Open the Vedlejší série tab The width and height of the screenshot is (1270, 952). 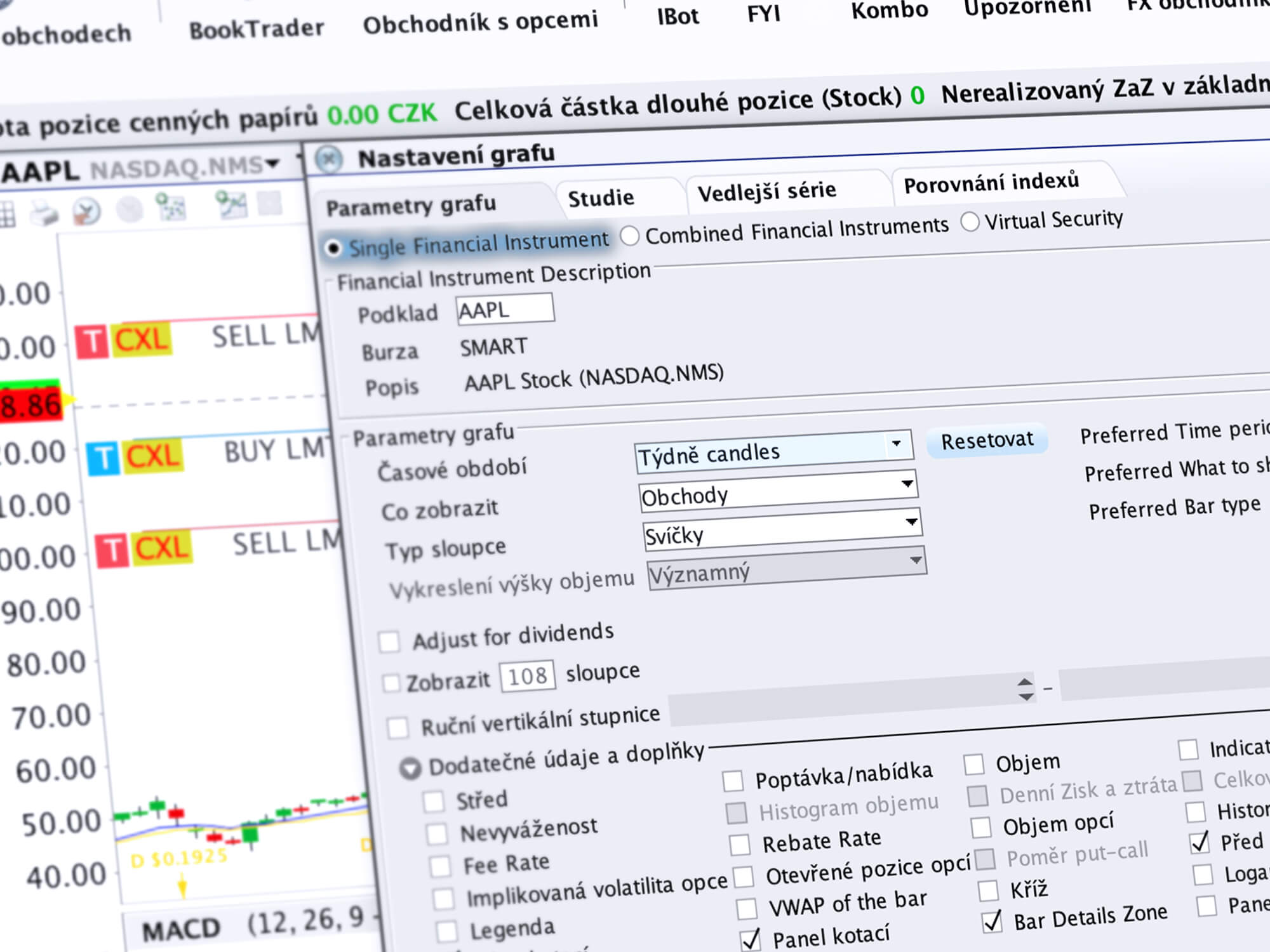click(x=767, y=192)
